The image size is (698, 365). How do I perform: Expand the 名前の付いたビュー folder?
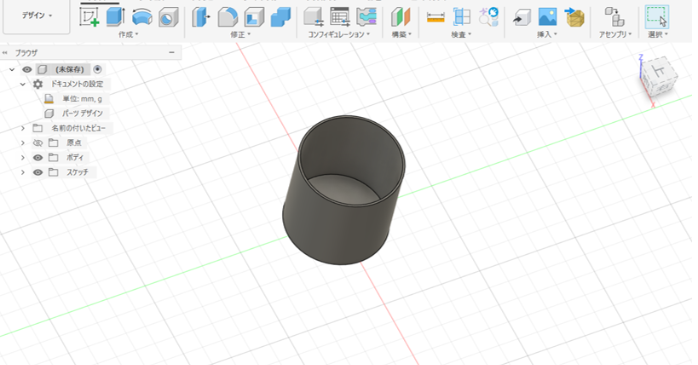pos(23,128)
